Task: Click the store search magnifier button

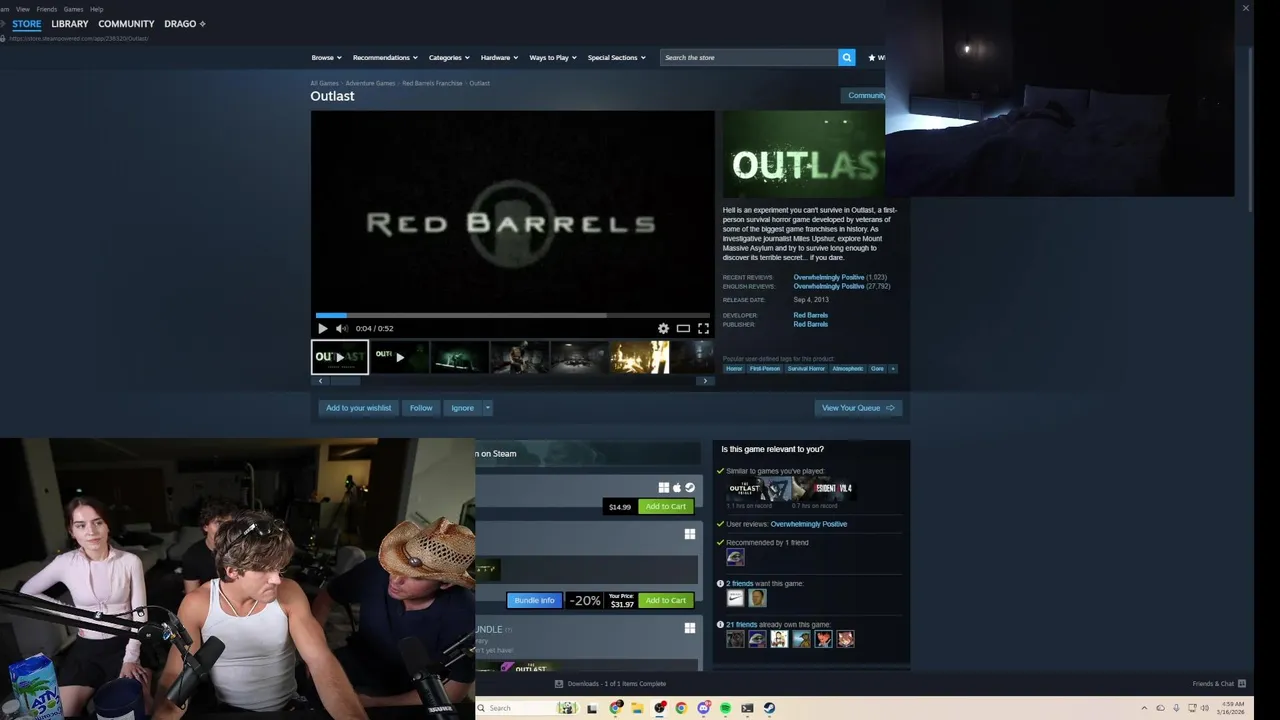Action: [847, 58]
